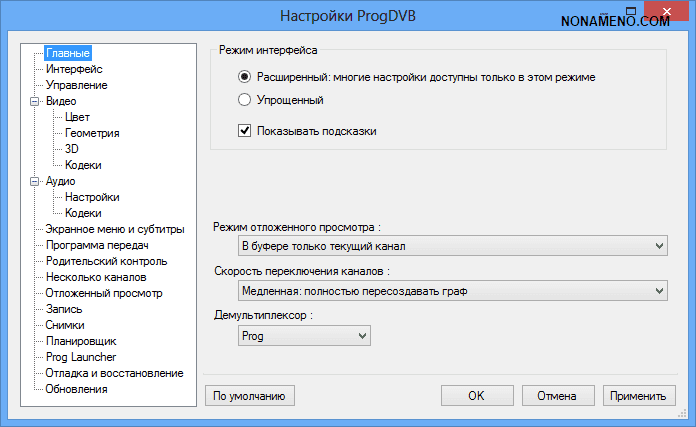Open the Демультиплексор Prog dropdown
The height and width of the screenshot is (427, 696).
click(304, 337)
